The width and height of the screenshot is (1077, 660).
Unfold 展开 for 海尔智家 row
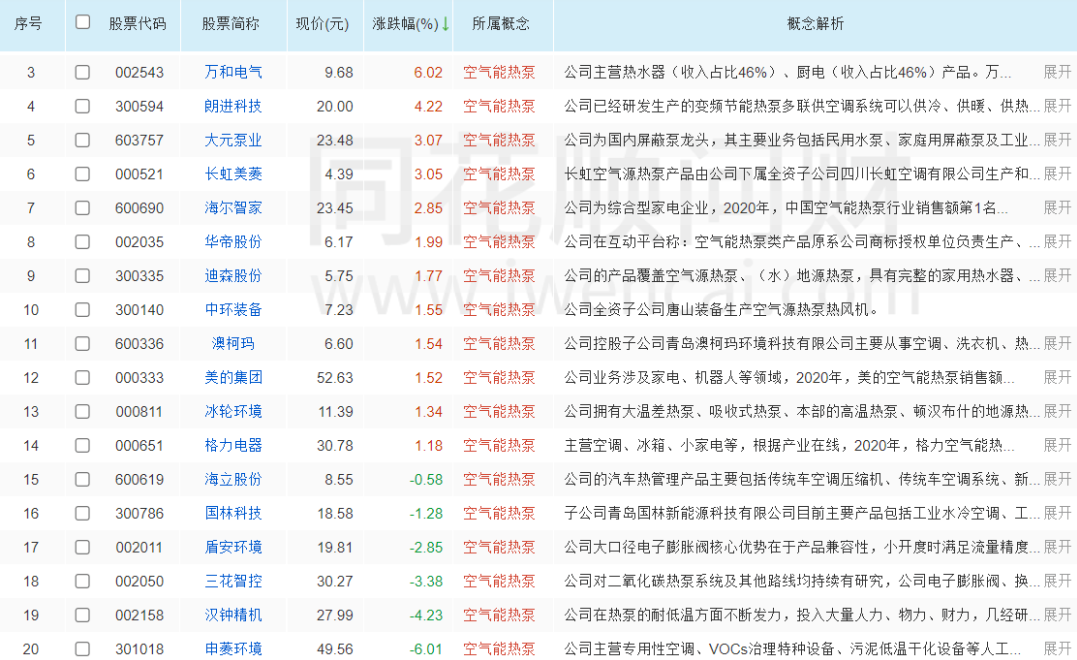[x=1057, y=207]
